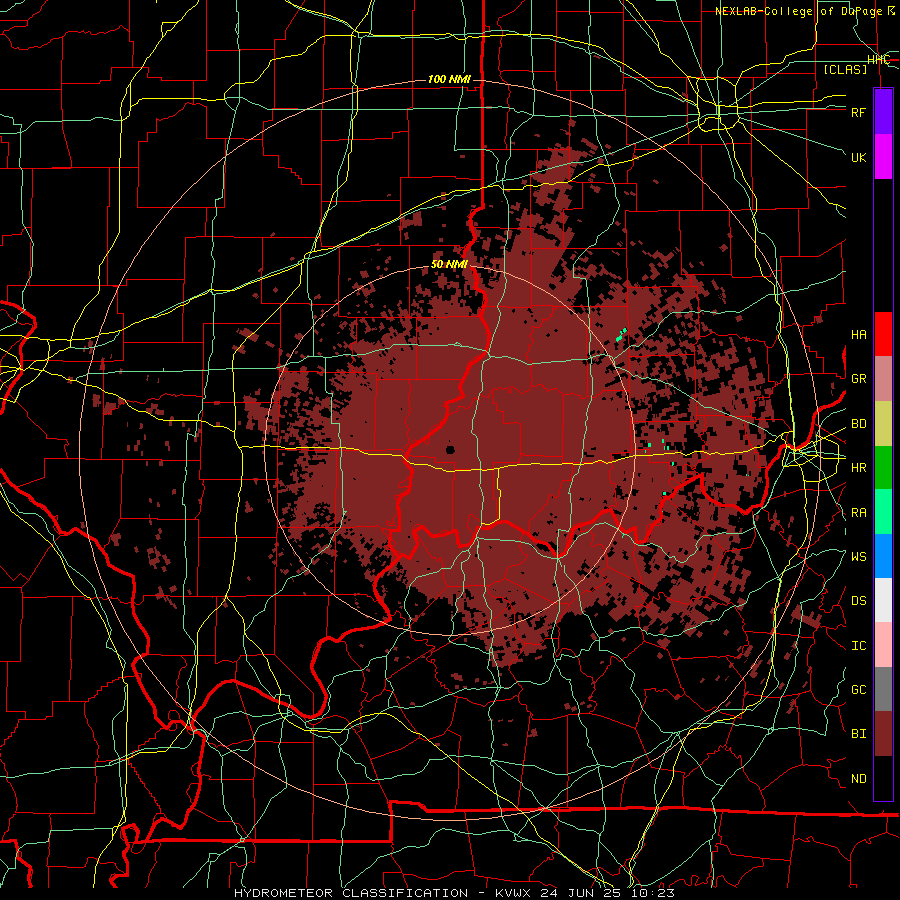900x900 pixels.
Task: Click the "RA" legend label
Action: click(859, 513)
